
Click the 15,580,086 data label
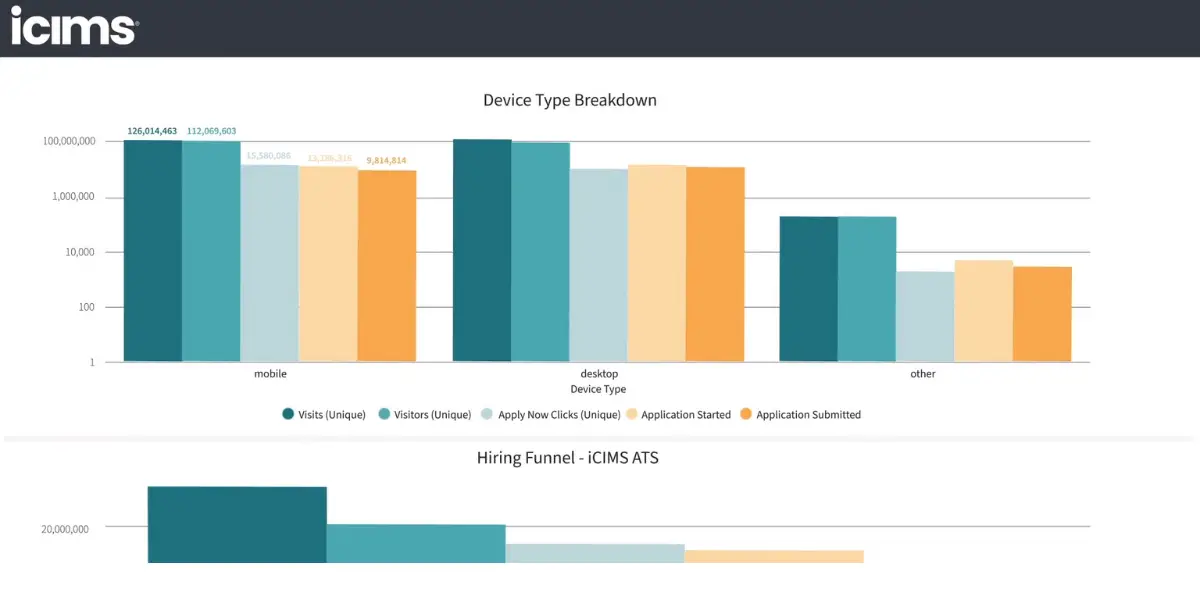pyautogui.click(x=269, y=155)
